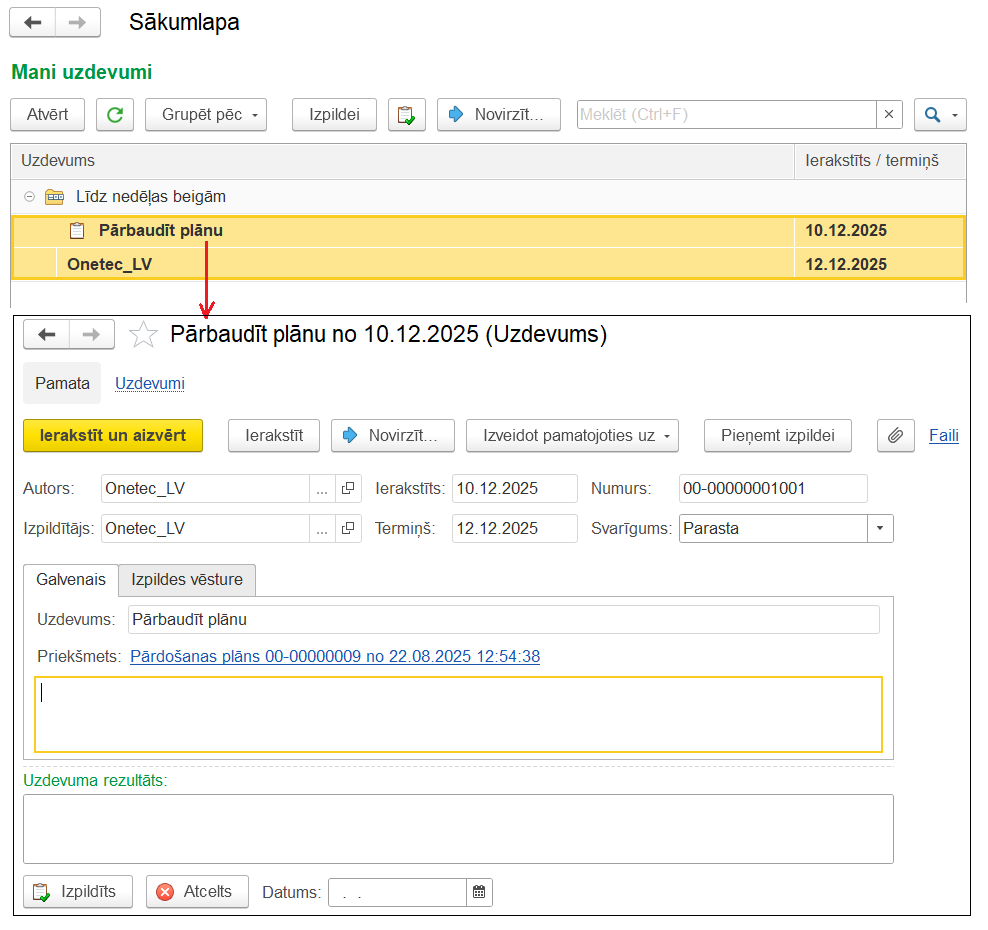Open the calendar picker next to Datums
Viewport: 988px width, 930px height.
coord(479,892)
